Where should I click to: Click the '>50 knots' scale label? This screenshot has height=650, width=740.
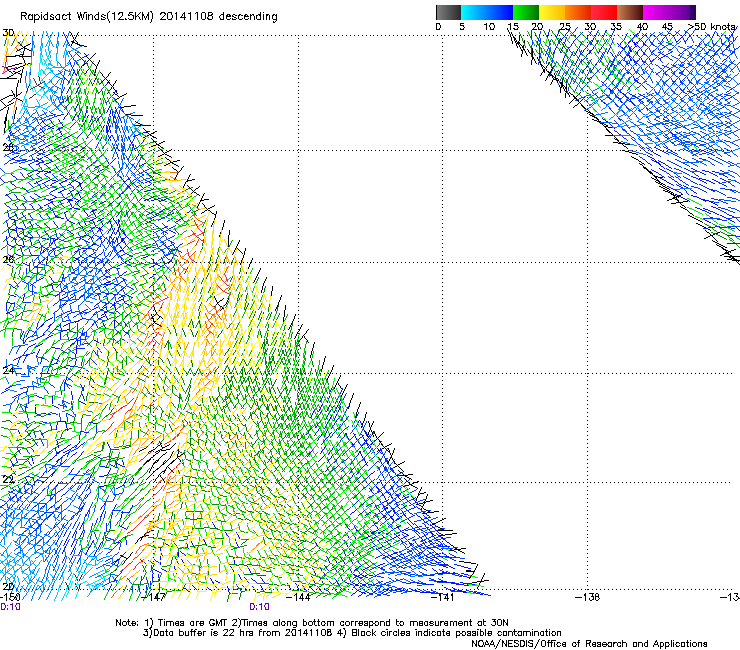pos(712,27)
